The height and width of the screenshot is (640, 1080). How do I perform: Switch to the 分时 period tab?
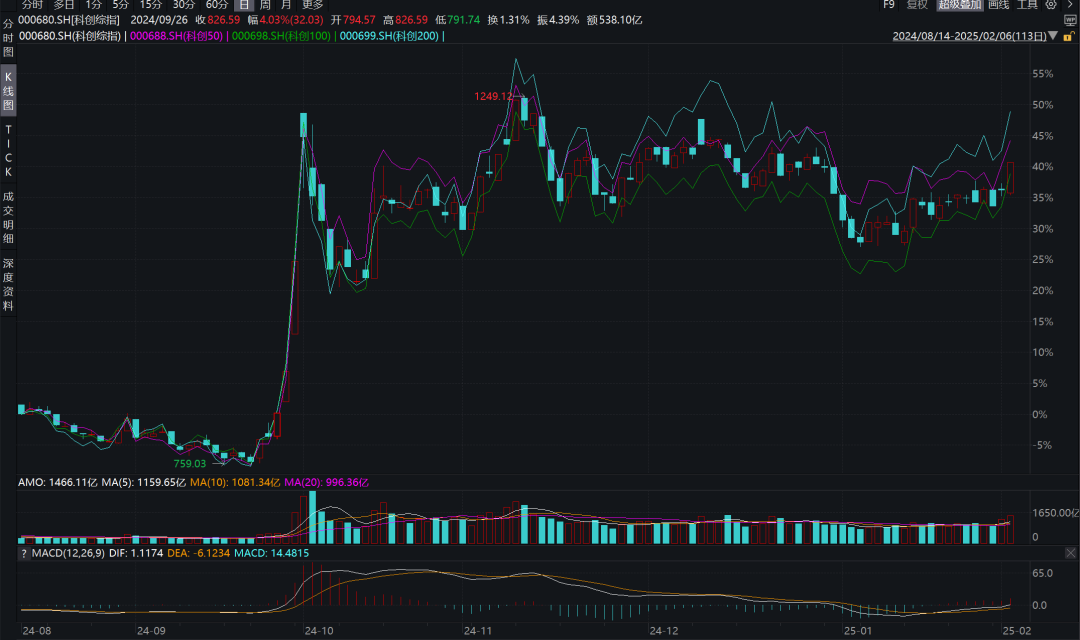tap(32, 5)
